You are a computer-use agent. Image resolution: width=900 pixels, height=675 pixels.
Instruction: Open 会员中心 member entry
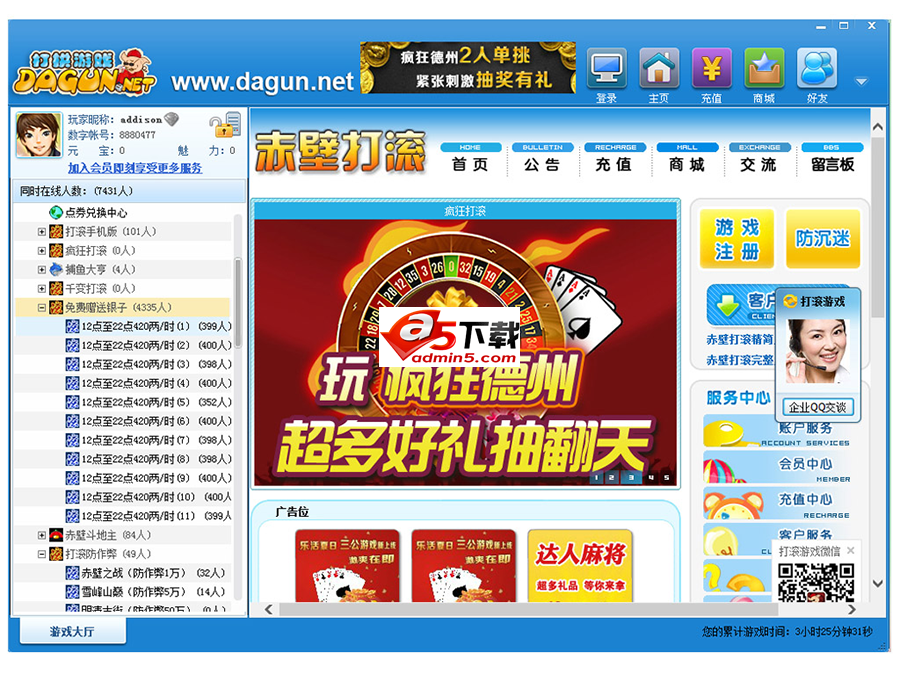click(x=778, y=469)
